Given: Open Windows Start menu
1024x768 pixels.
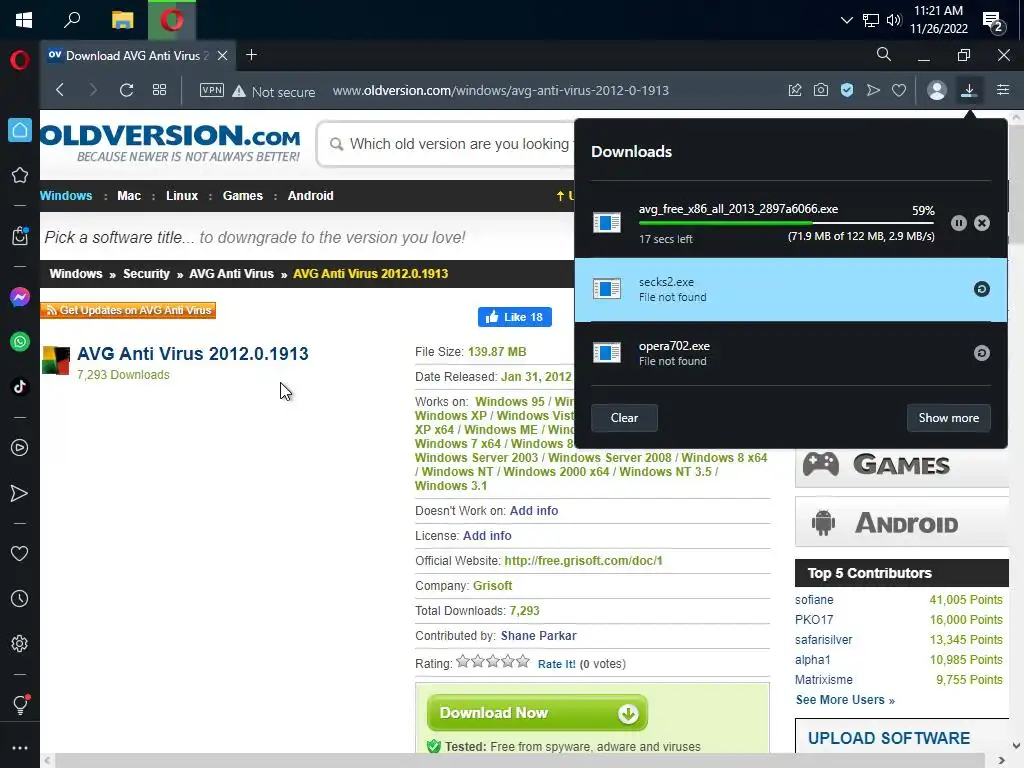Looking at the screenshot, I should (24, 20).
